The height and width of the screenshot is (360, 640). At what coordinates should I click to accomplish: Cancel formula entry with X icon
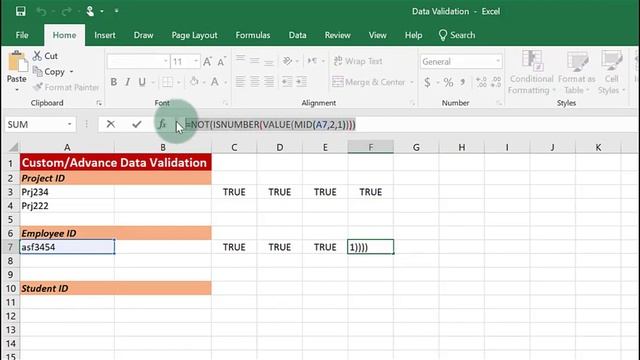111,124
